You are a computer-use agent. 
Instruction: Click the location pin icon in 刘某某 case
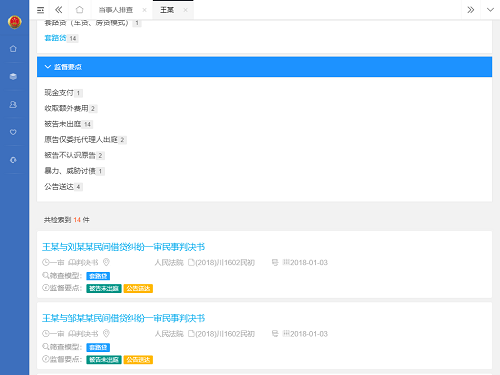106,263
